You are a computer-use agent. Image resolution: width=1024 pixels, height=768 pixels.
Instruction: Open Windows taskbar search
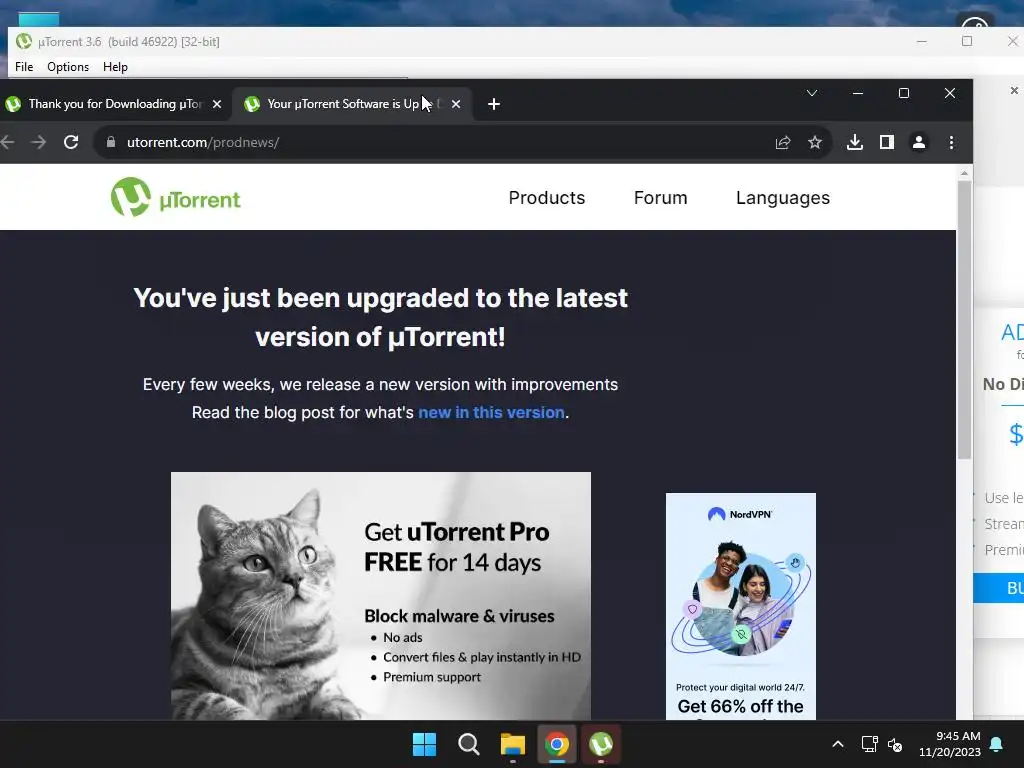(x=468, y=744)
